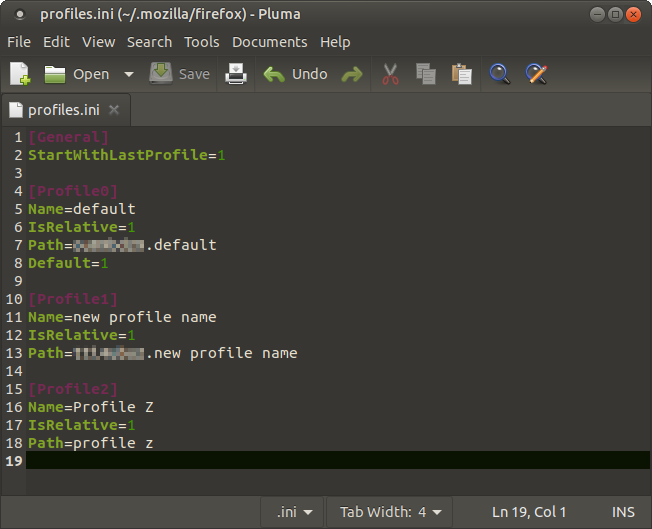The image size is (652, 529).
Task: Open the Help menu
Action: point(335,42)
